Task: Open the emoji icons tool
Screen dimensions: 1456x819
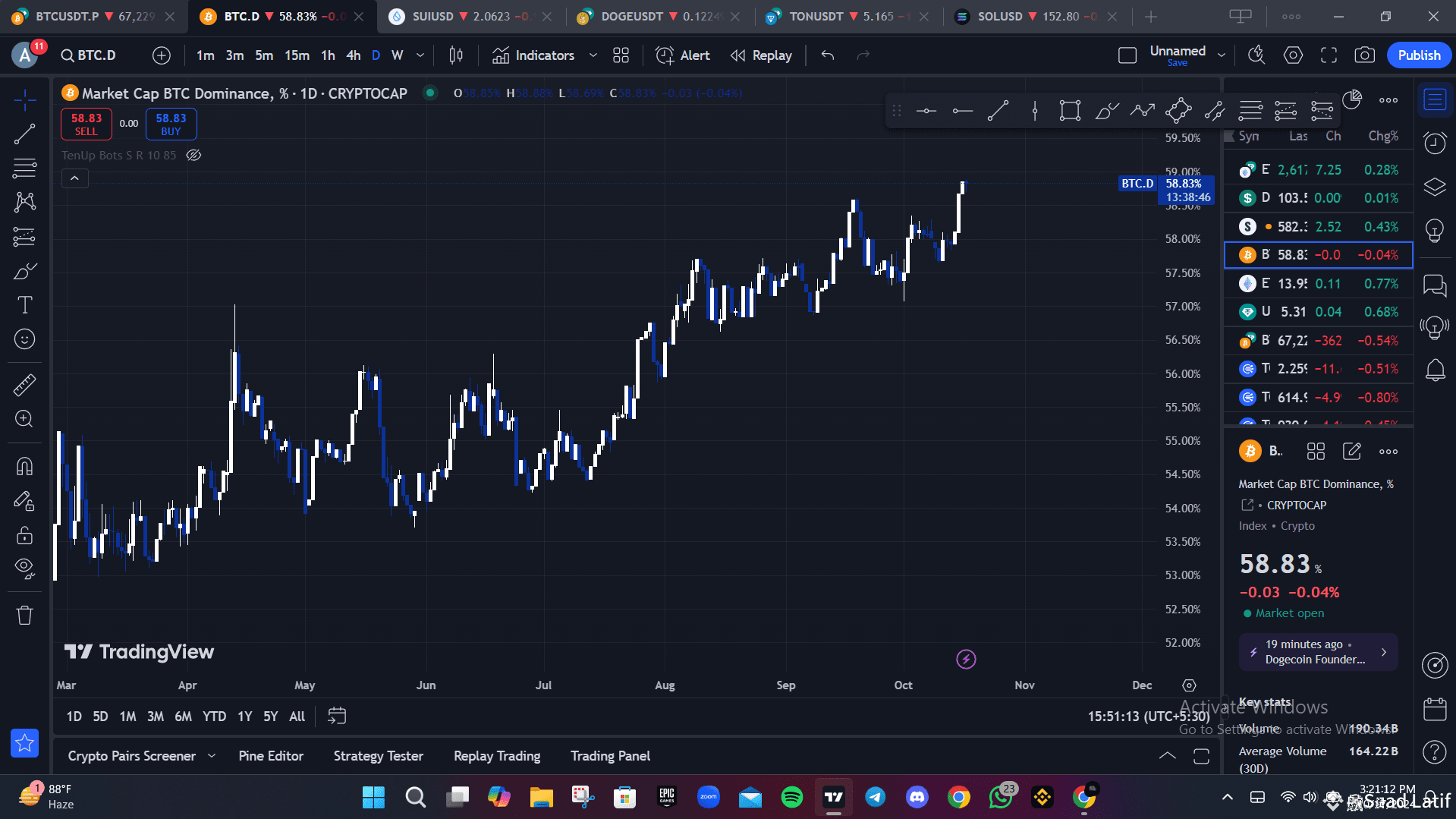Action: [24, 339]
